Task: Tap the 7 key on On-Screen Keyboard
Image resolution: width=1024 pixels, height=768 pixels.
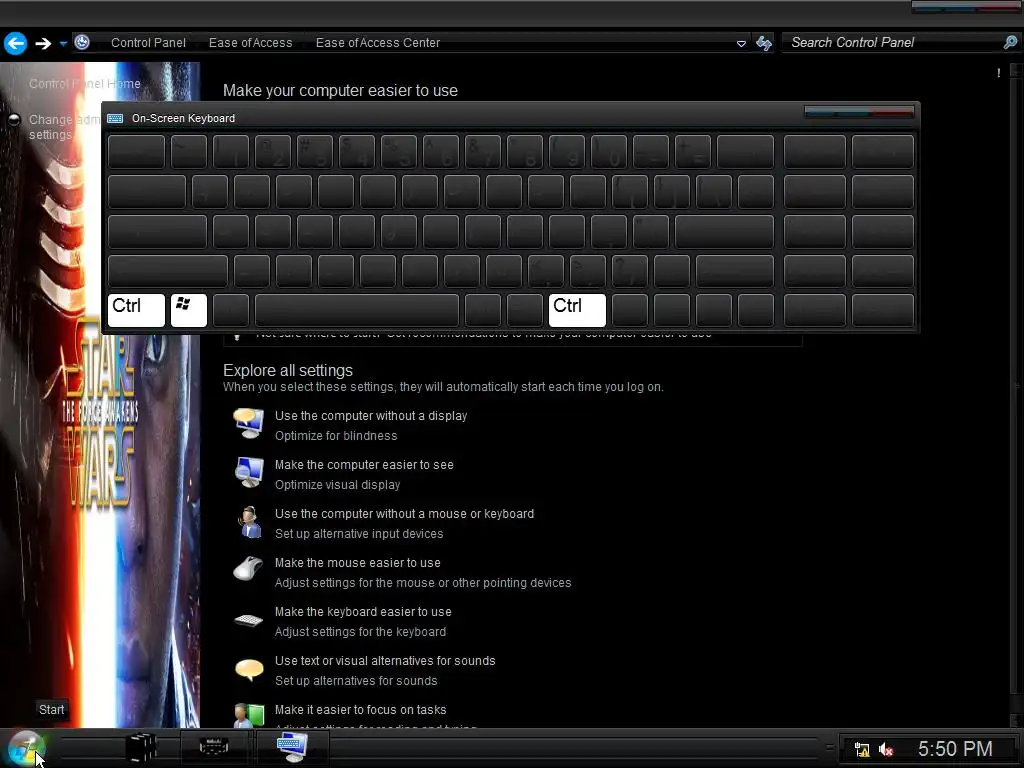Action: click(483, 152)
